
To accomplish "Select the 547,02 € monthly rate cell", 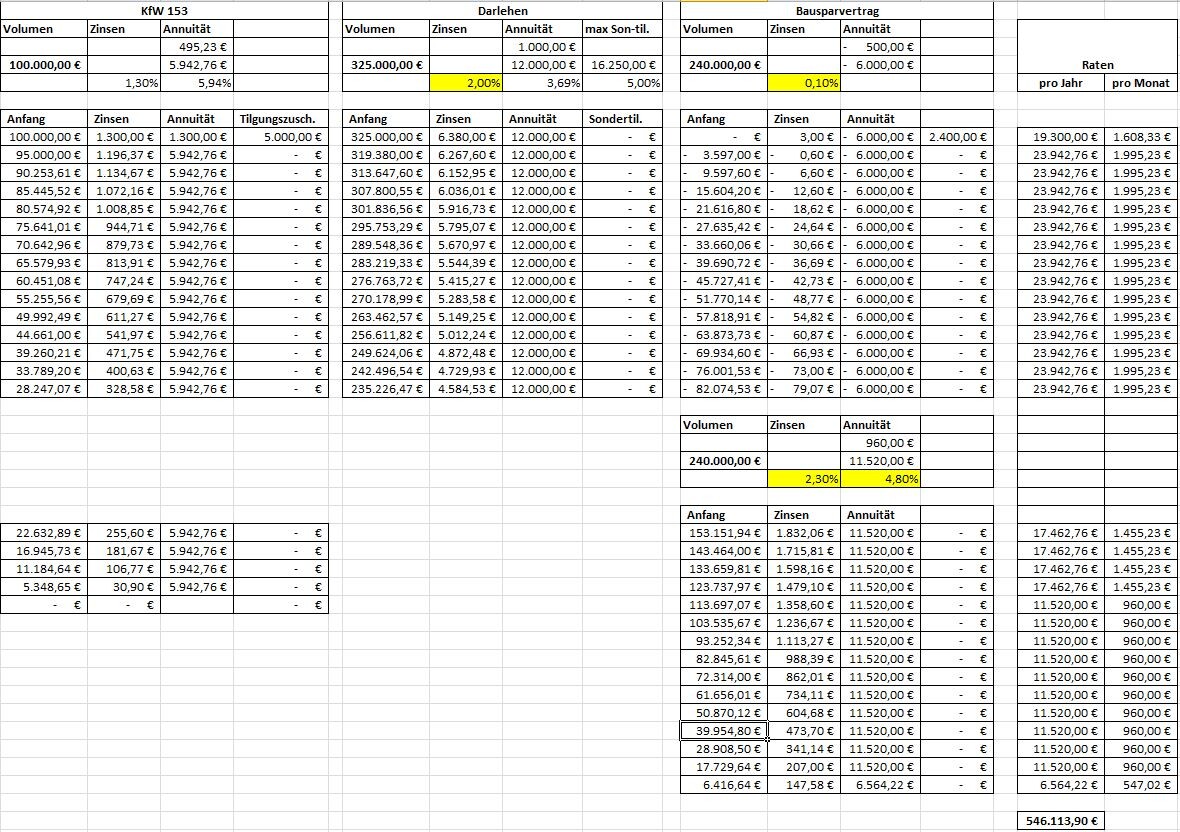I will (1141, 785).
